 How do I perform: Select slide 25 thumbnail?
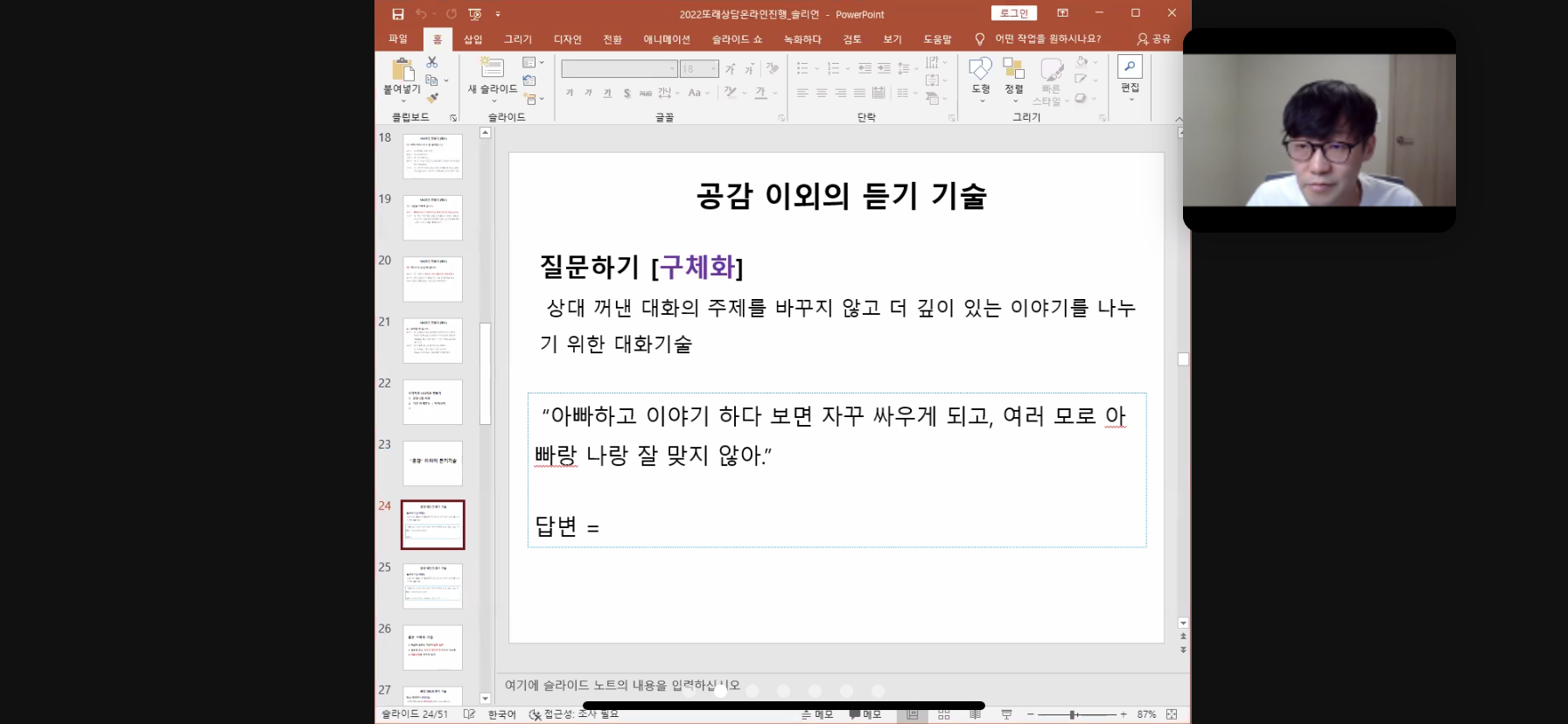(x=432, y=585)
